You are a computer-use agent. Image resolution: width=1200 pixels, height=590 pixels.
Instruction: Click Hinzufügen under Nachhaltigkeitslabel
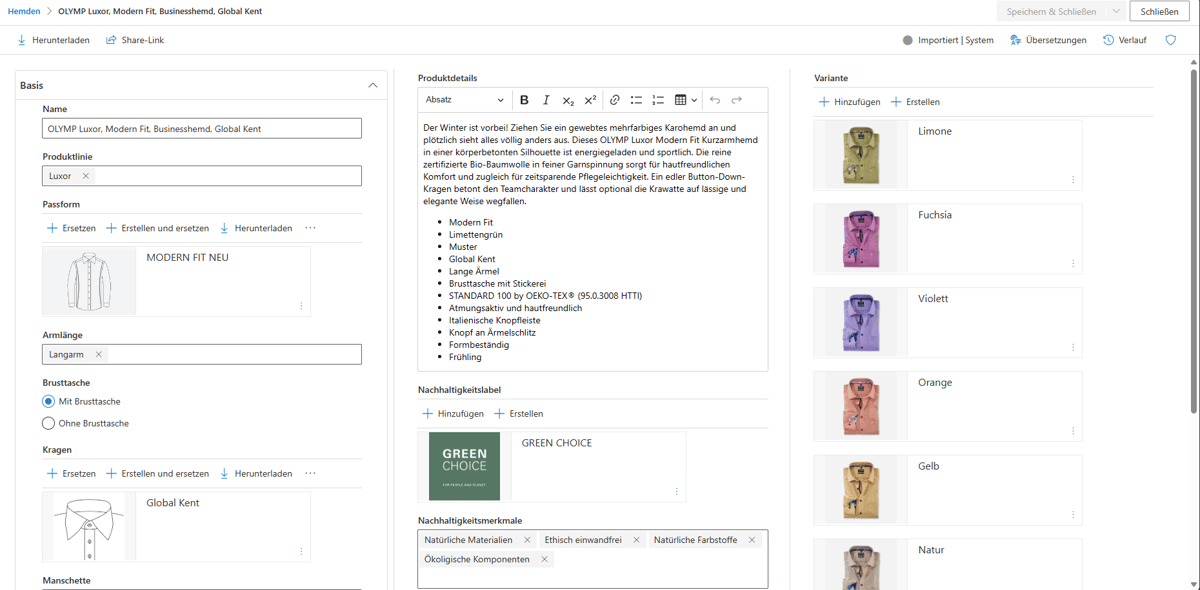(x=453, y=413)
